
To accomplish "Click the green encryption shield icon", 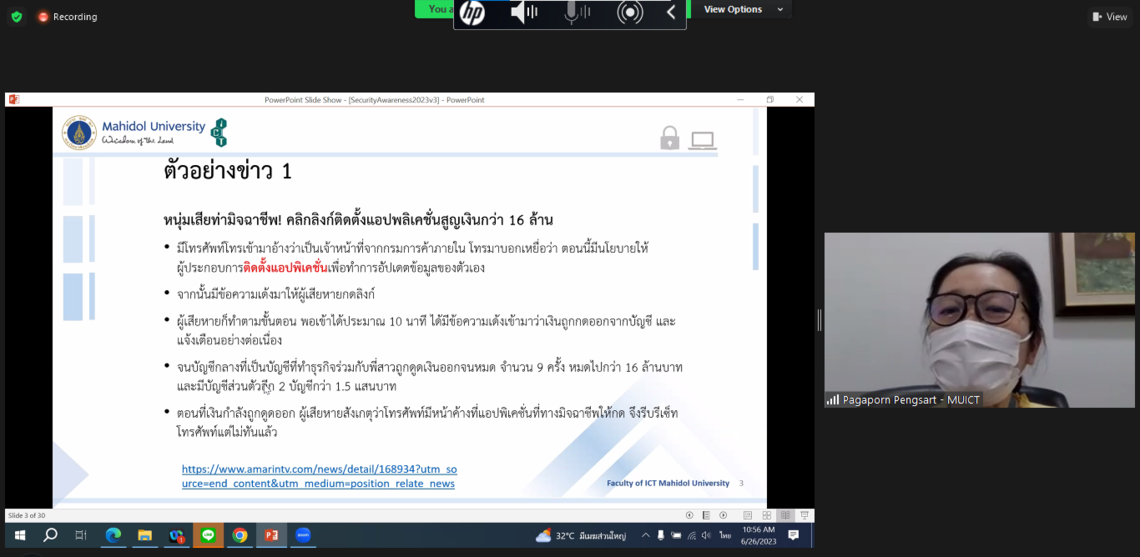I will [x=16, y=17].
